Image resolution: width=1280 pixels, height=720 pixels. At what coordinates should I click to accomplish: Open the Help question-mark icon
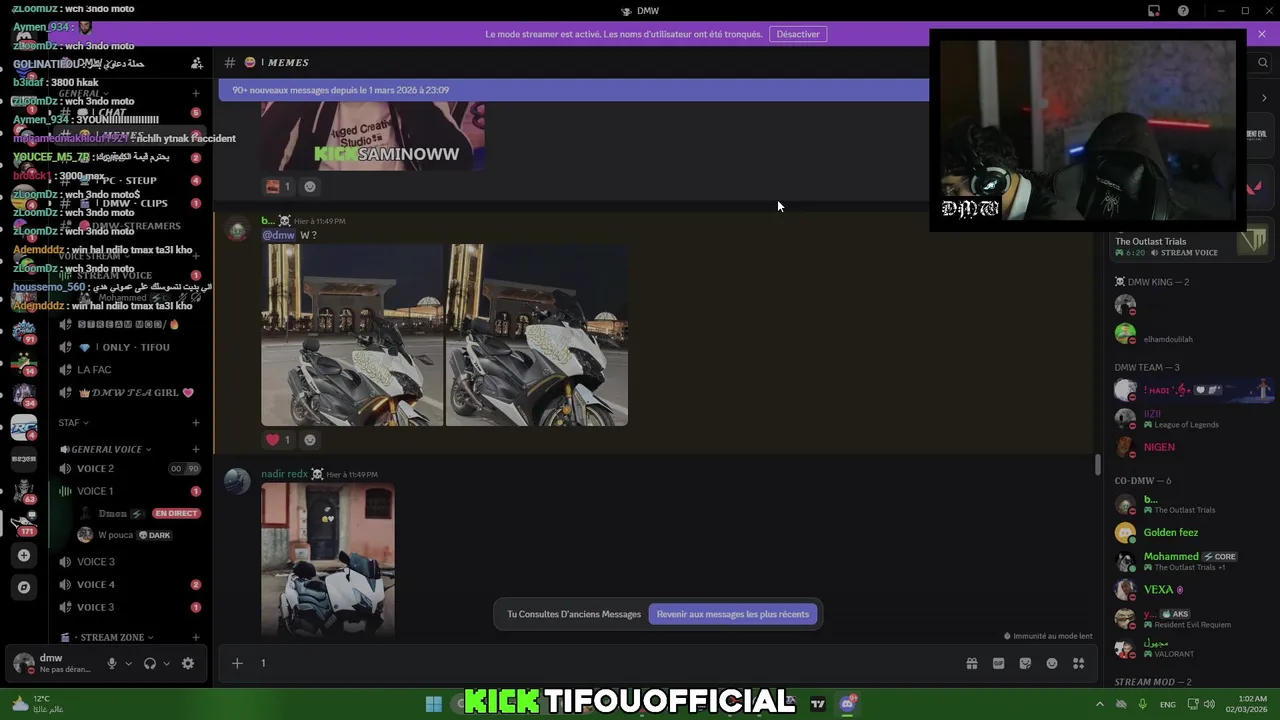pos(1184,11)
